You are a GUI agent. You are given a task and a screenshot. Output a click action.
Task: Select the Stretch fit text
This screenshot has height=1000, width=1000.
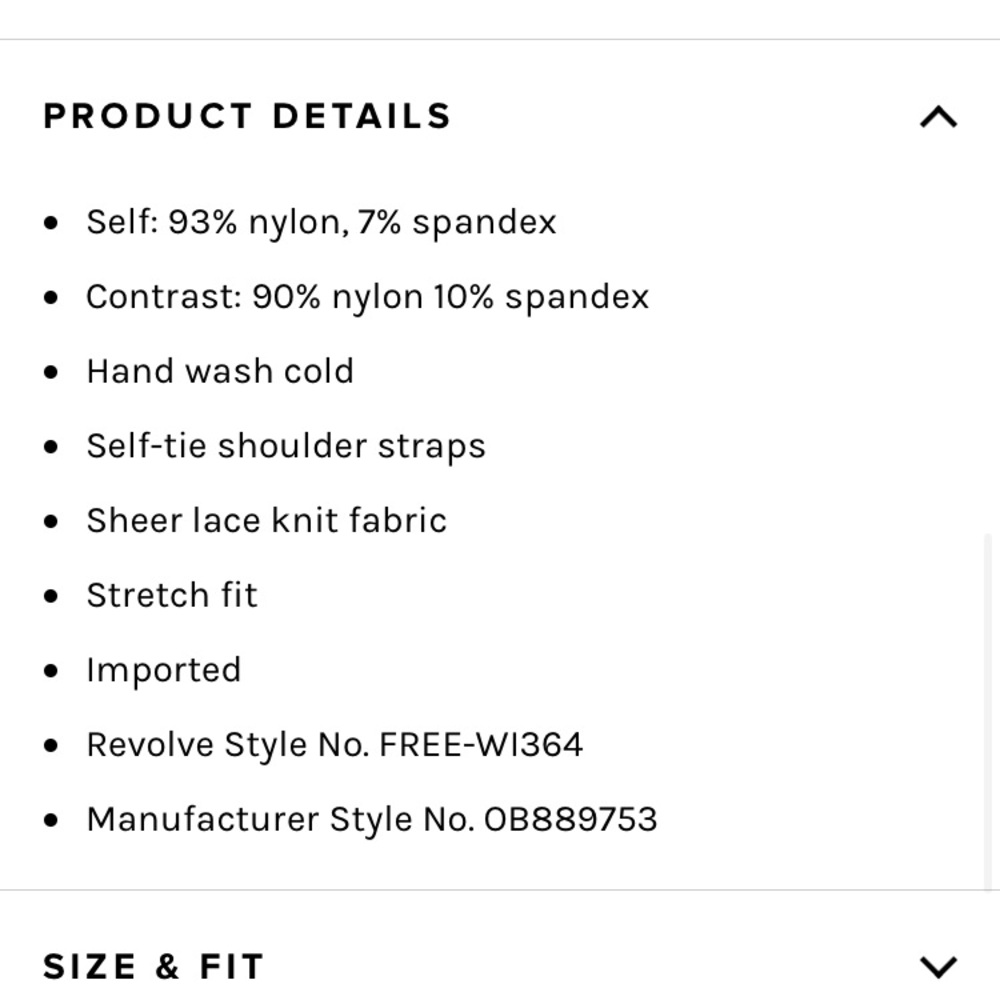tap(172, 596)
